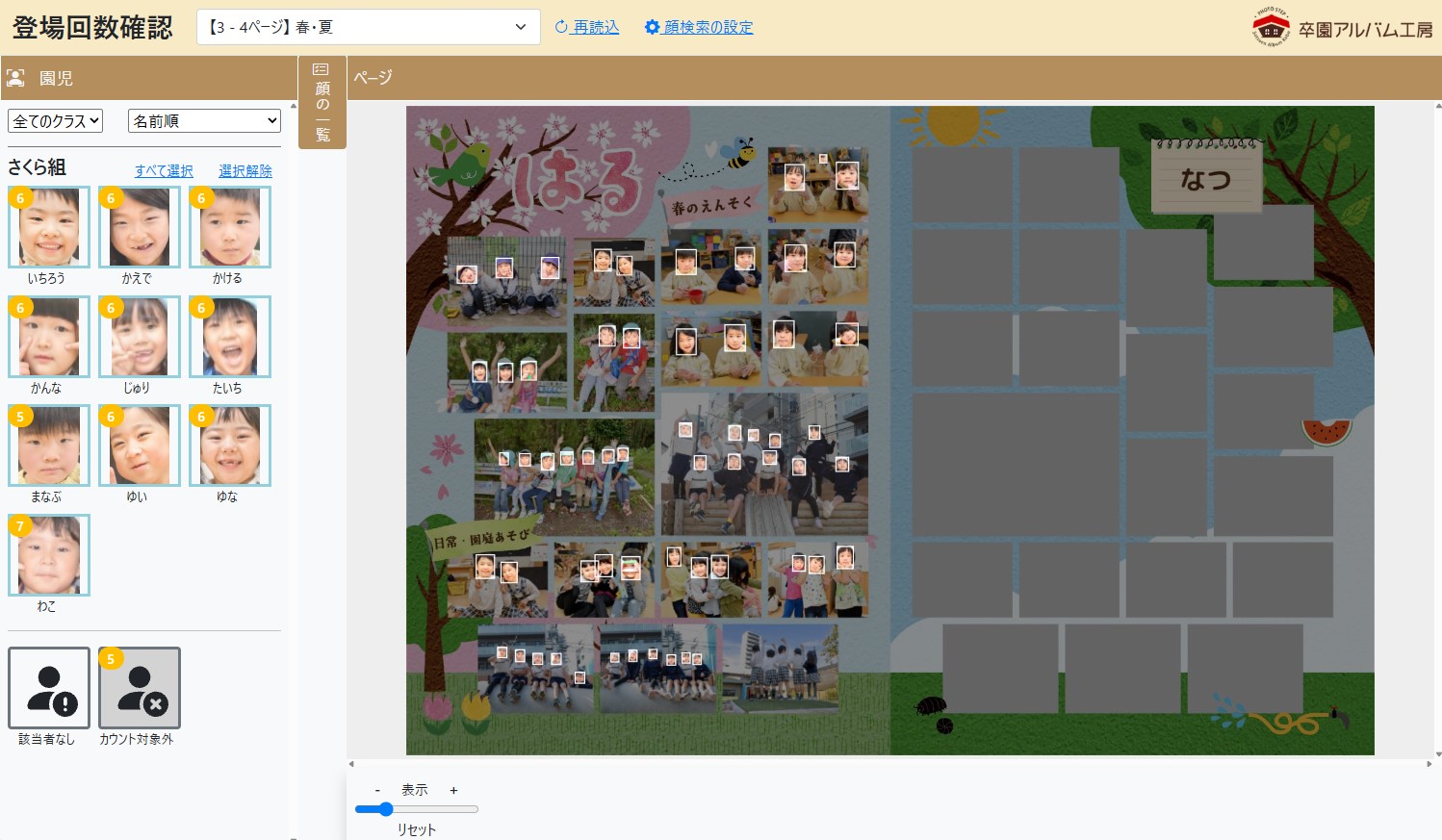Image resolution: width=1442 pixels, height=840 pixels.
Task: Click the なつ notepad title on the page
Action: pos(1206,179)
